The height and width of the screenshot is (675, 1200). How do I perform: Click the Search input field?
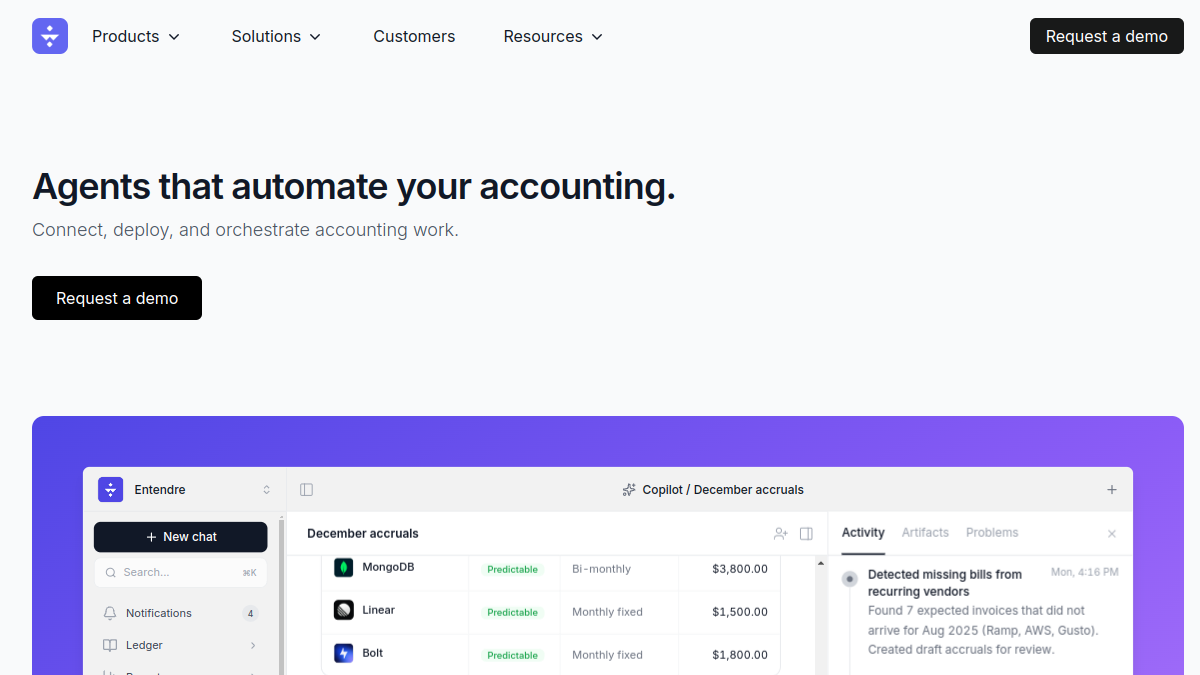coord(181,573)
